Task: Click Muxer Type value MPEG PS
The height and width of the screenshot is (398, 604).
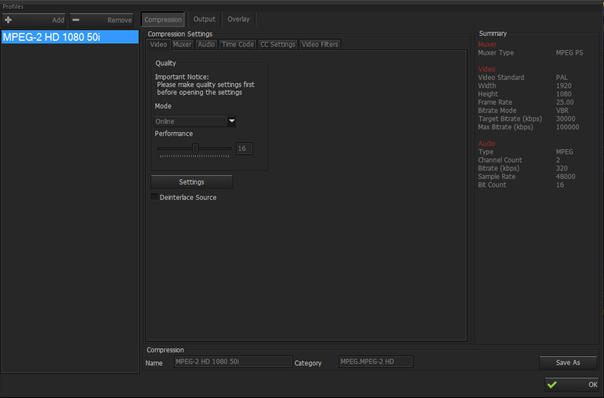Action: [569, 53]
